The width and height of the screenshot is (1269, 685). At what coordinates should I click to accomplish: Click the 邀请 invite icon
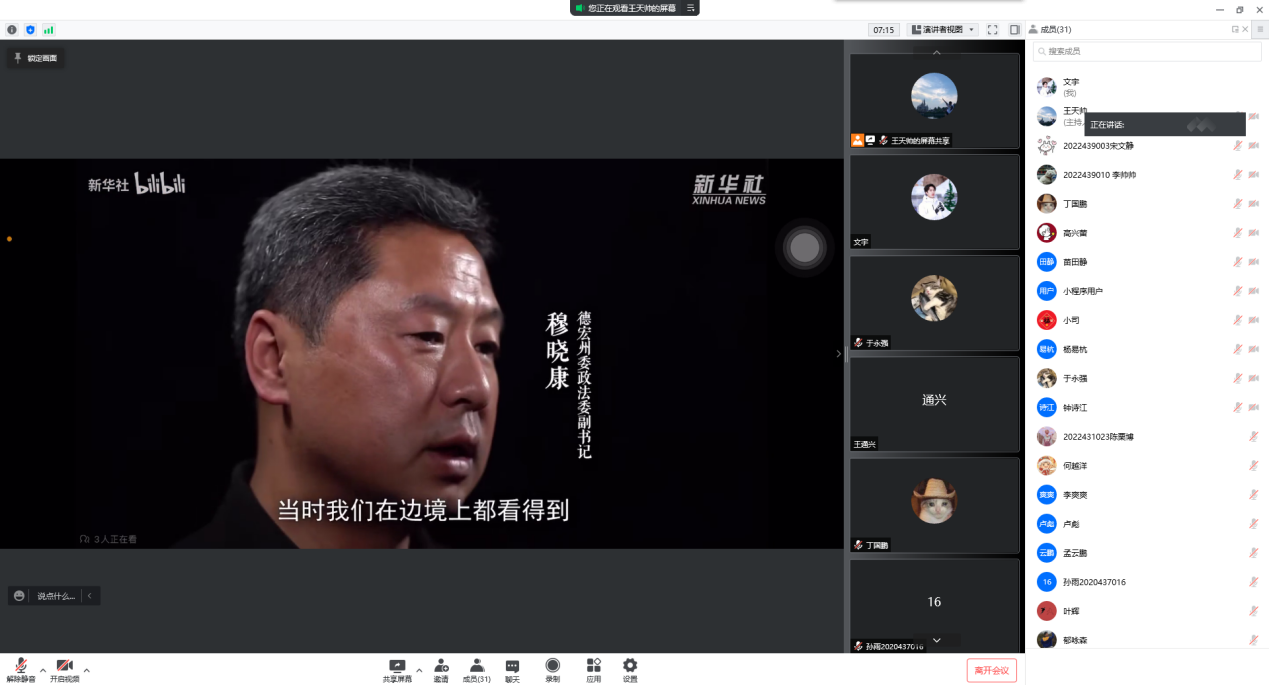[x=441, y=669]
